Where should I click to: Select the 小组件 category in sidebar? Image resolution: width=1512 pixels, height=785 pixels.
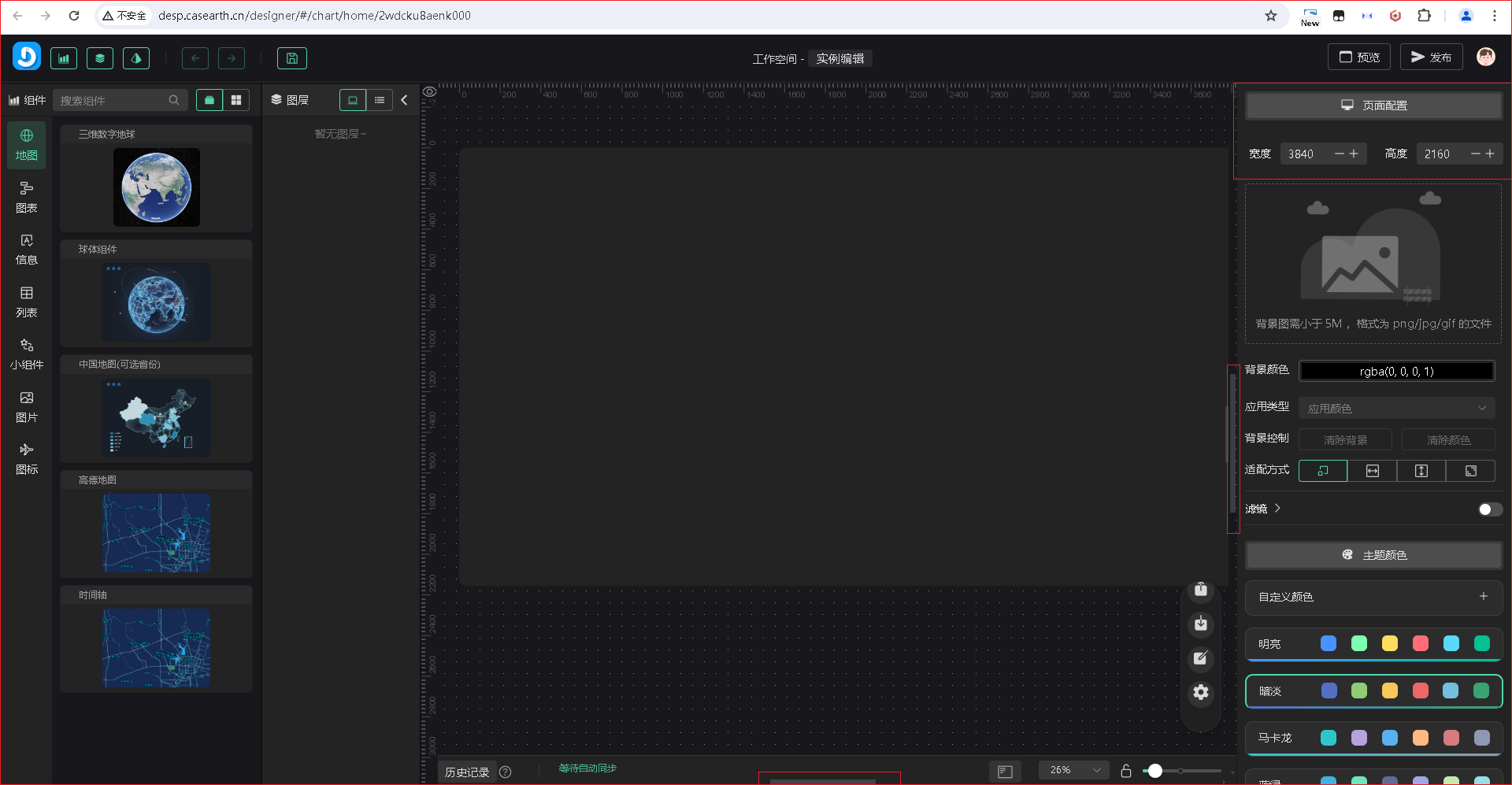pyautogui.click(x=27, y=354)
